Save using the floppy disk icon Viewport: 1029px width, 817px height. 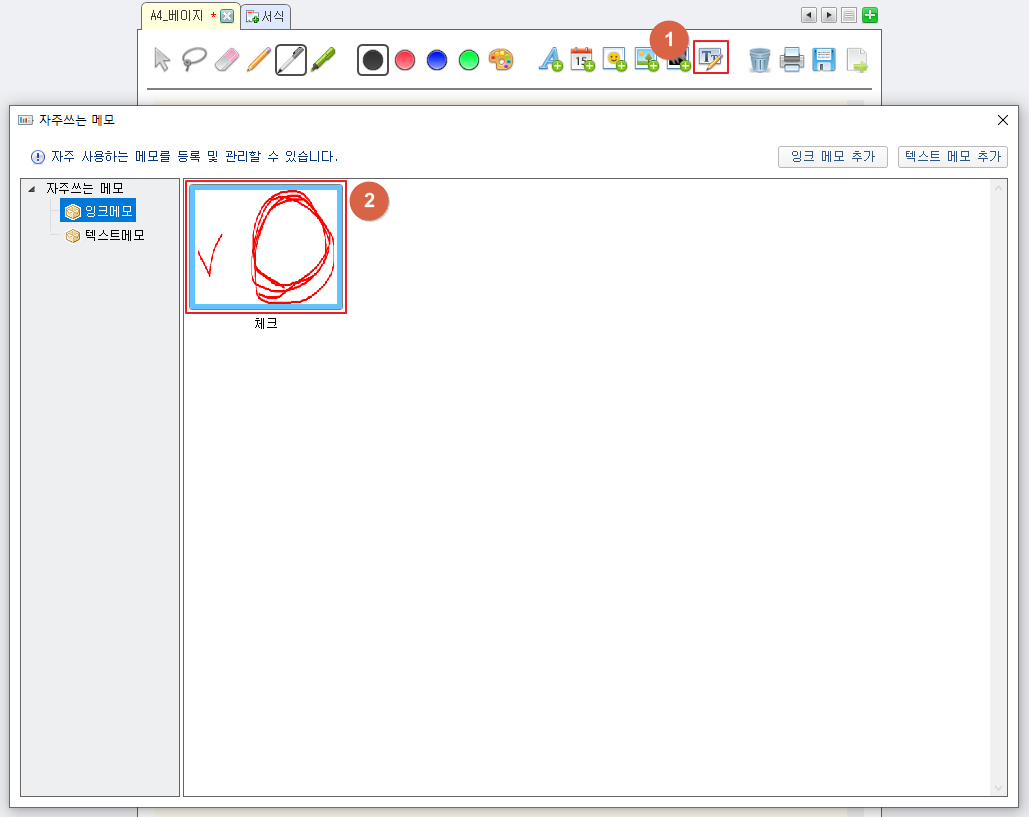tap(824, 60)
